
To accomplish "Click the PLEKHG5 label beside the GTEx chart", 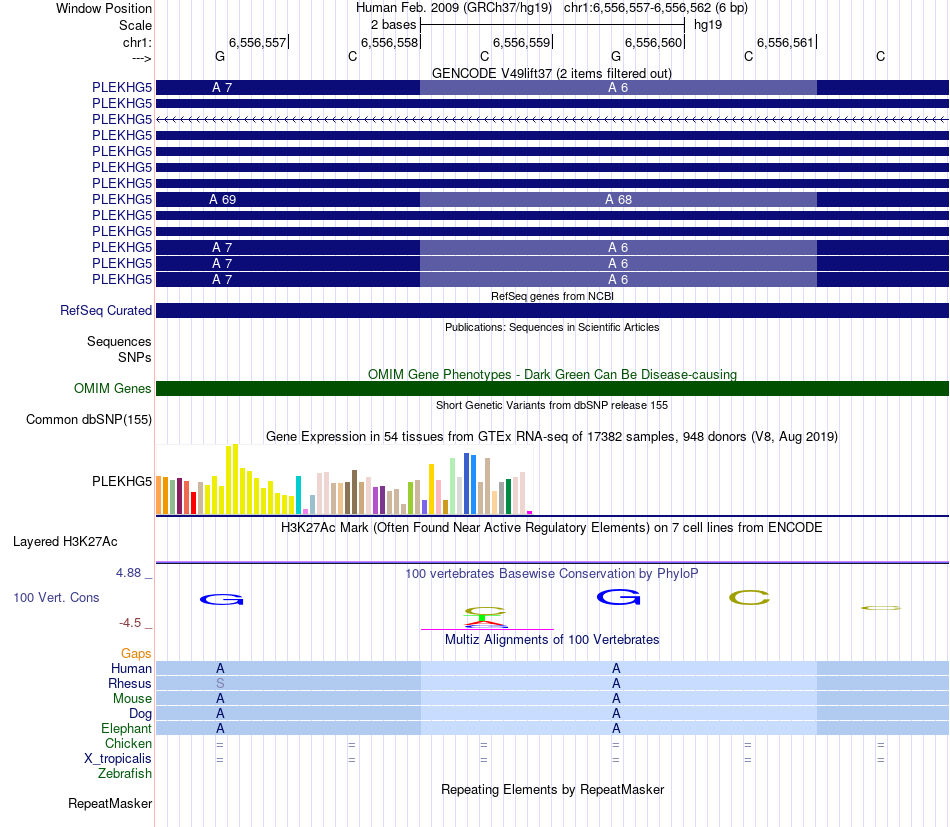I will click(x=122, y=481).
